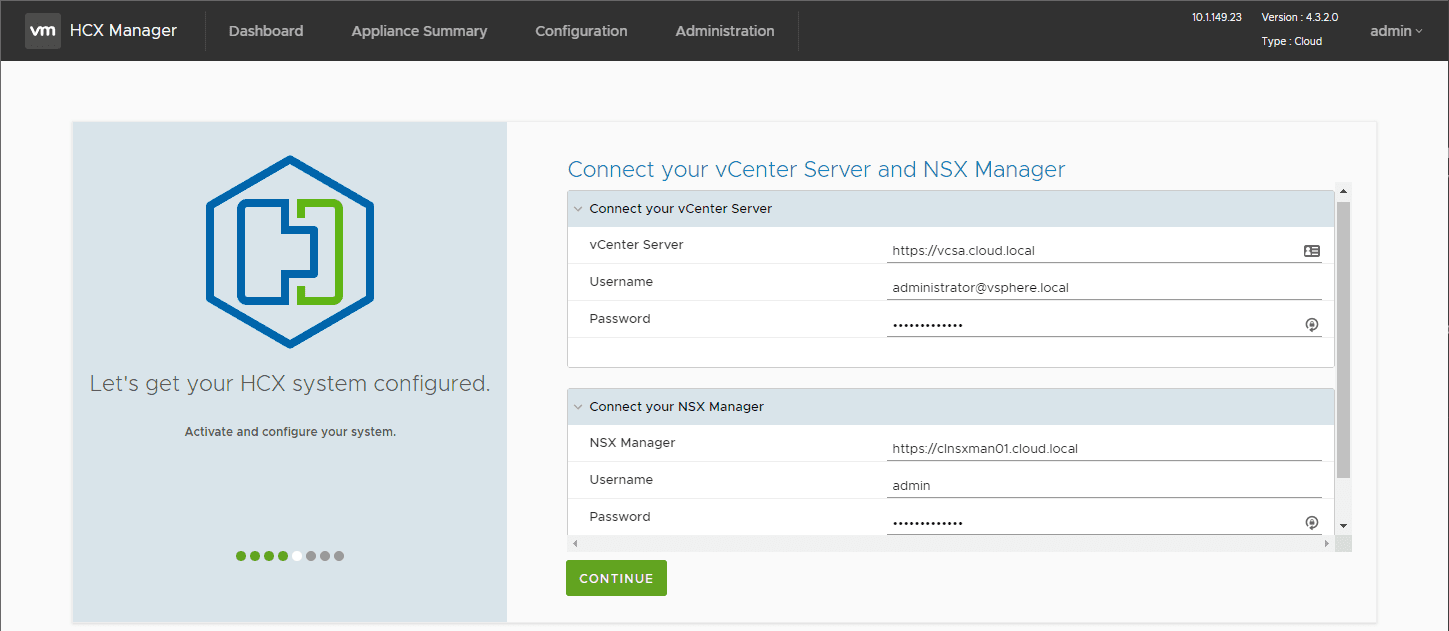Collapse the Connect your vCenter Server section
Screen dimensions: 1449x631
(578, 209)
